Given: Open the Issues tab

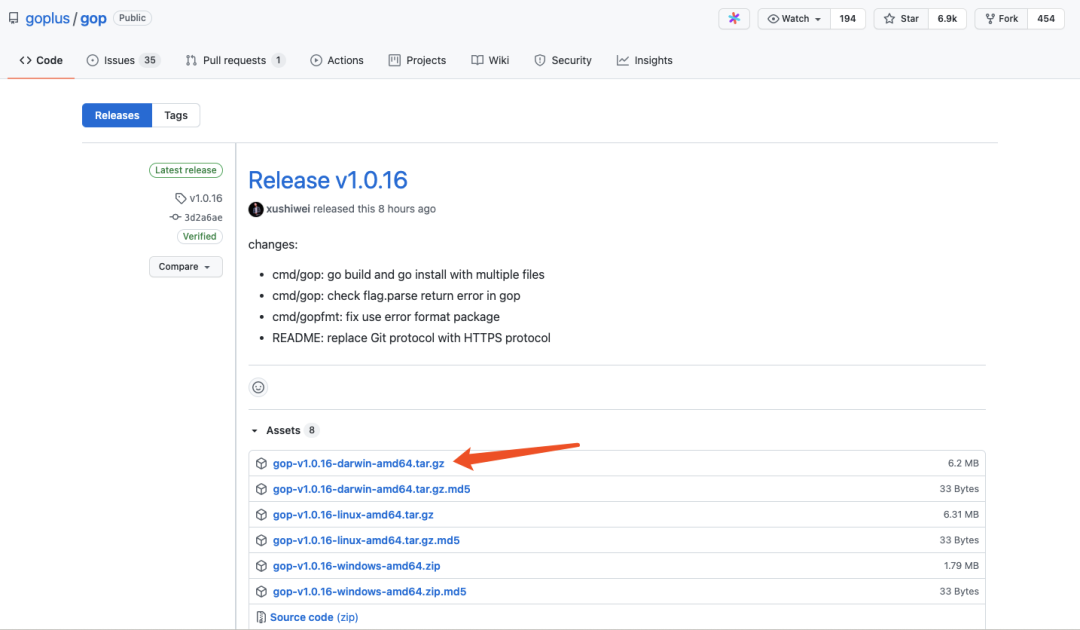Looking at the screenshot, I should click(x=123, y=61).
